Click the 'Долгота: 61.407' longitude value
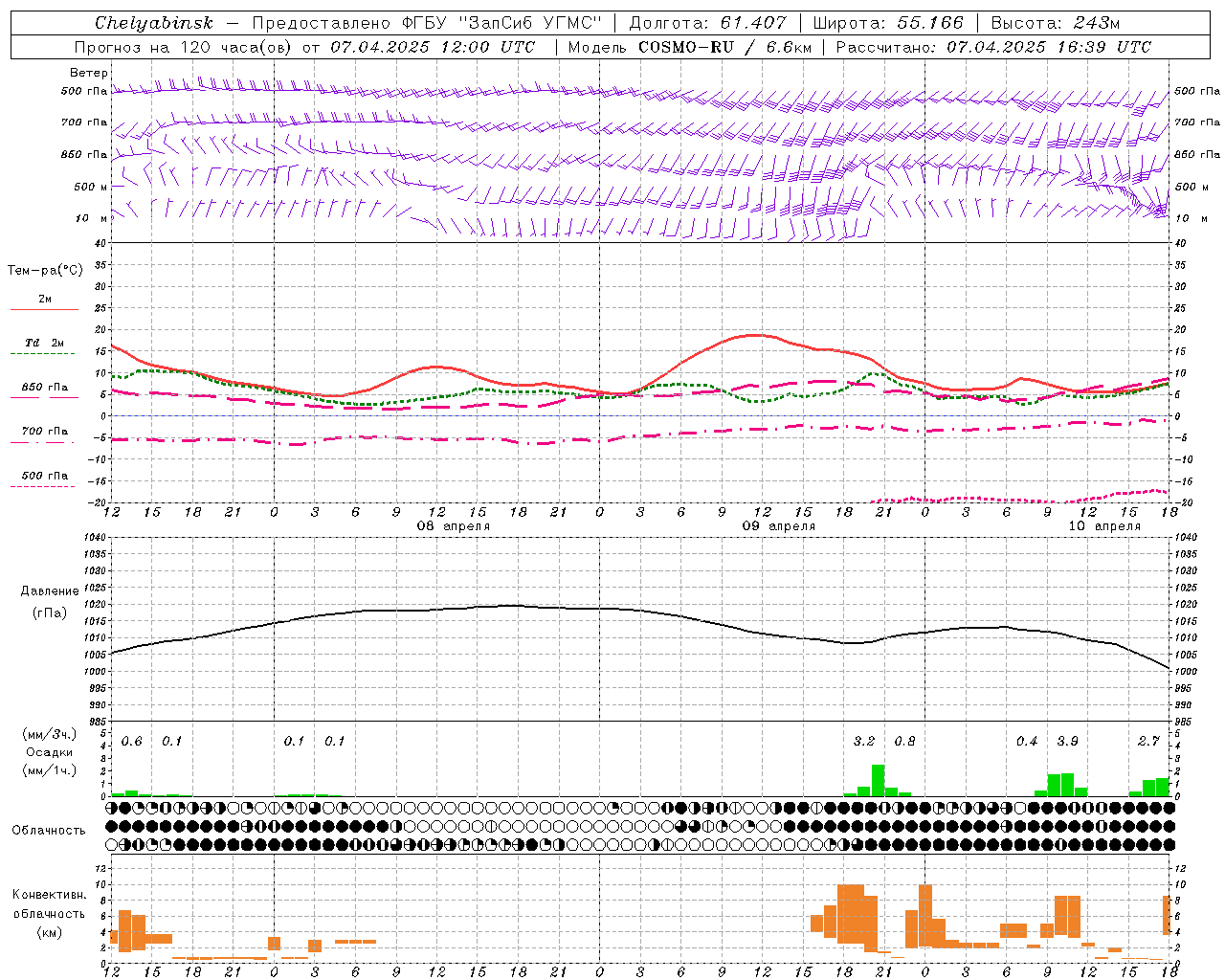 point(707,23)
